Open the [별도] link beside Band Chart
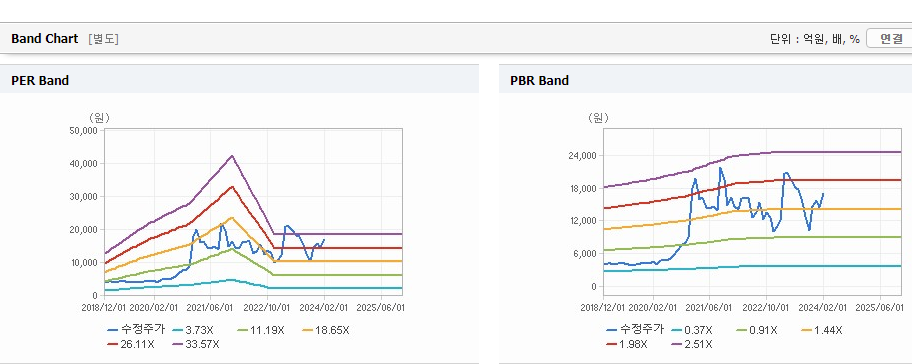912x364 pixels. coord(103,39)
